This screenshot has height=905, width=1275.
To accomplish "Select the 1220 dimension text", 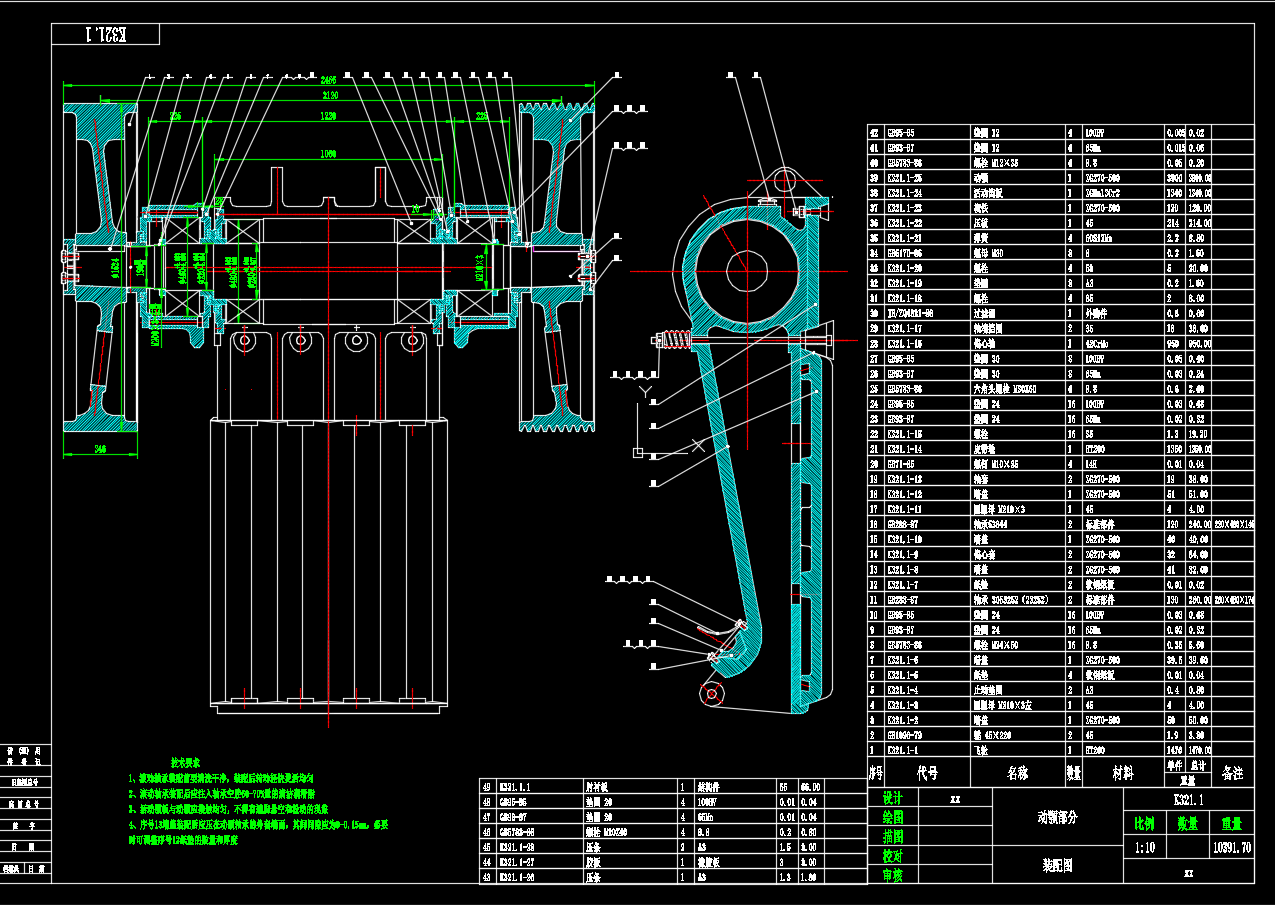I will [328, 117].
